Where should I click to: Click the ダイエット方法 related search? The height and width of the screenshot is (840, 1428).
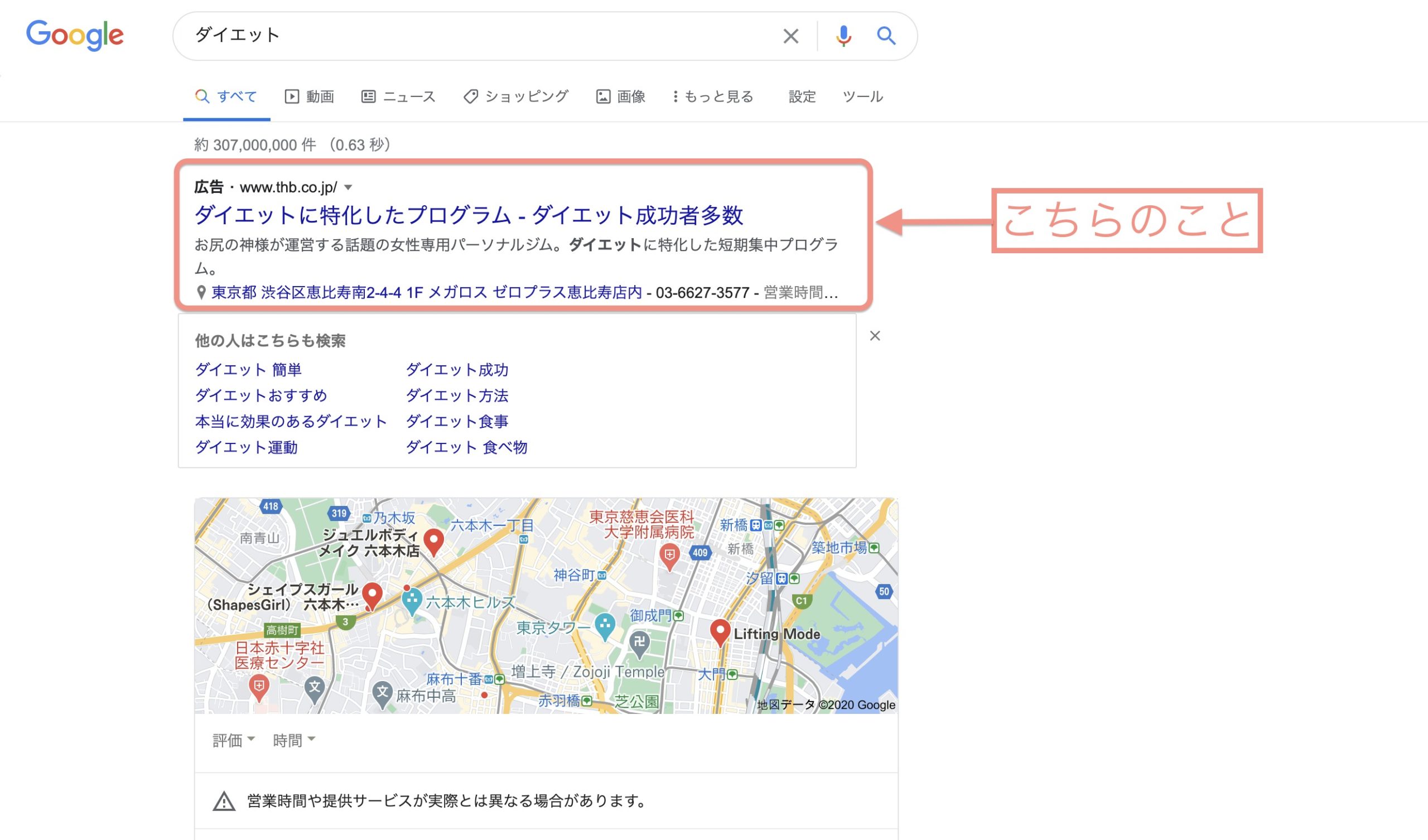point(457,395)
